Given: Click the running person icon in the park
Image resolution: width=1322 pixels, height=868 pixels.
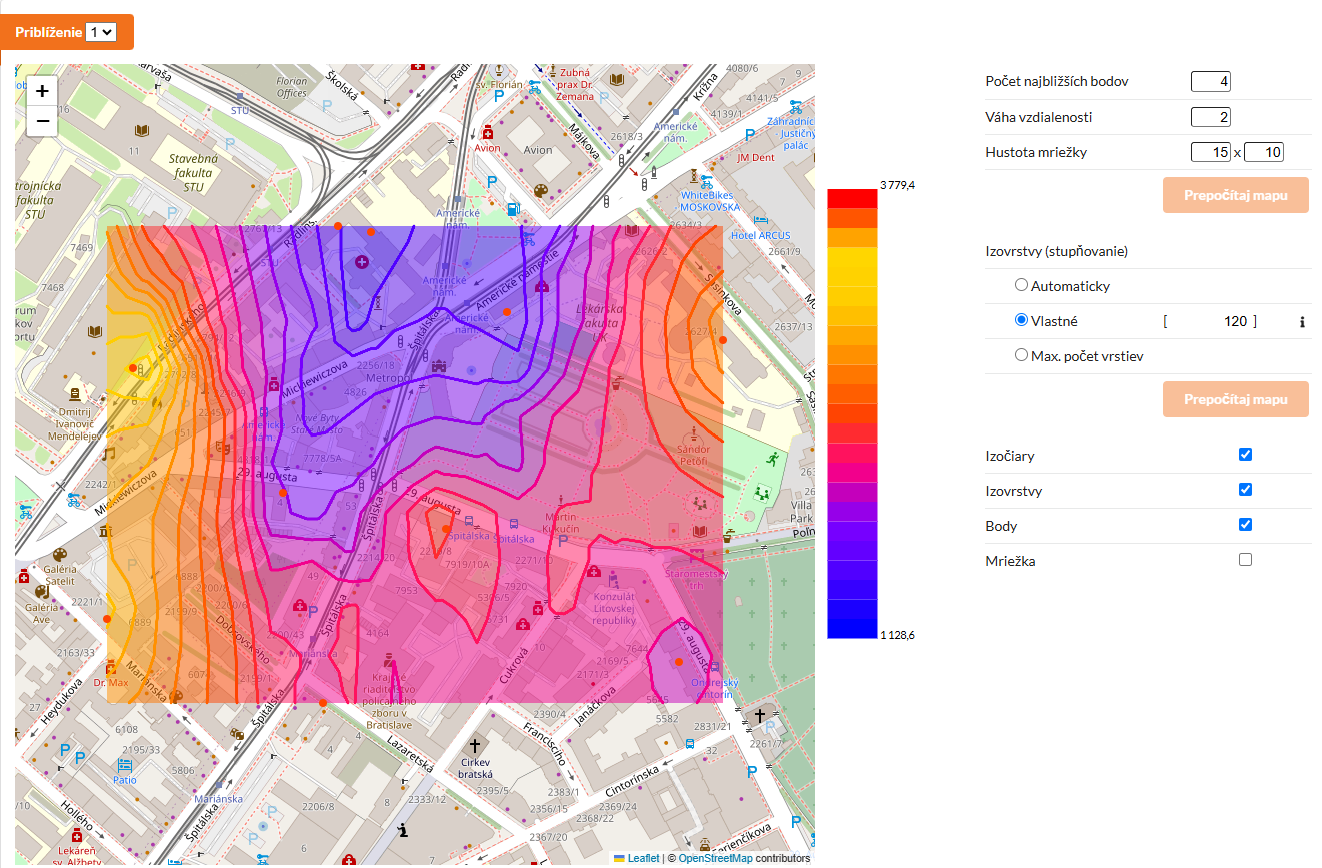Looking at the screenshot, I should pos(773,459).
